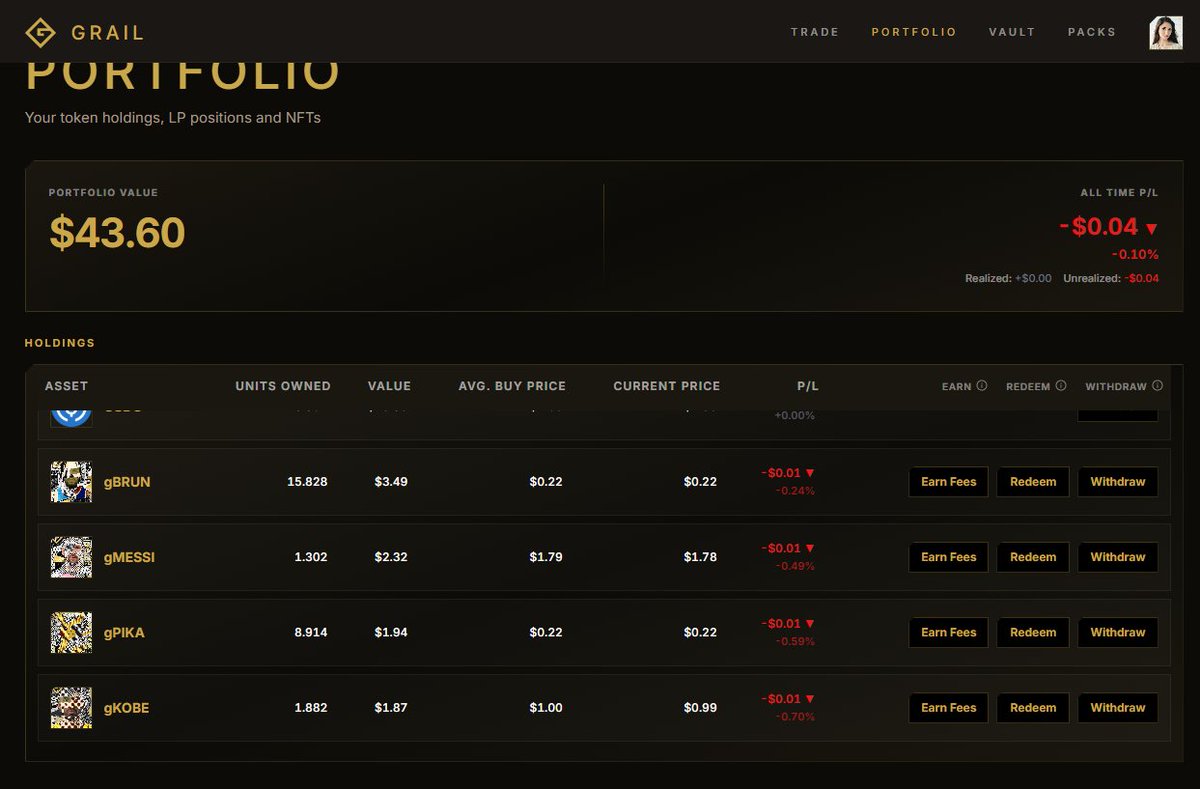Click the Avg. Buy Price column header

[x=512, y=386]
